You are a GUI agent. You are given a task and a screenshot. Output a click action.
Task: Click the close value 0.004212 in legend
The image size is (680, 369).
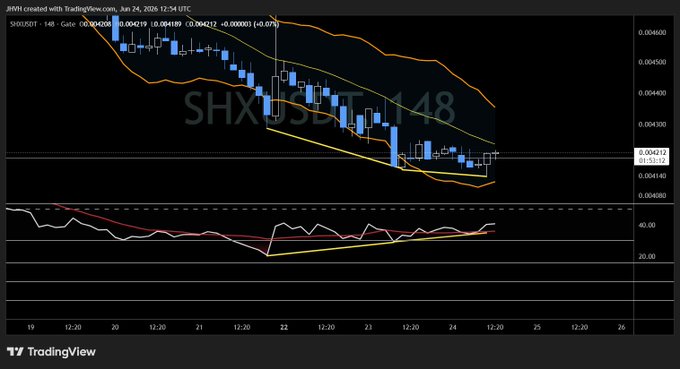tap(203, 24)
